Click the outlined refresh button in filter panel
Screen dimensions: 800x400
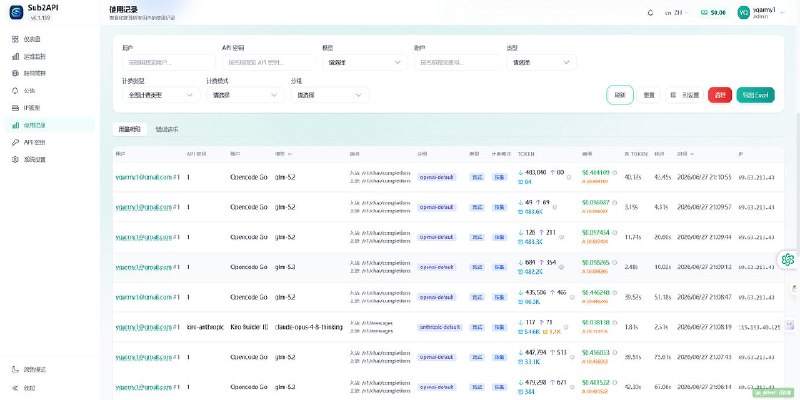coord(620,95)
